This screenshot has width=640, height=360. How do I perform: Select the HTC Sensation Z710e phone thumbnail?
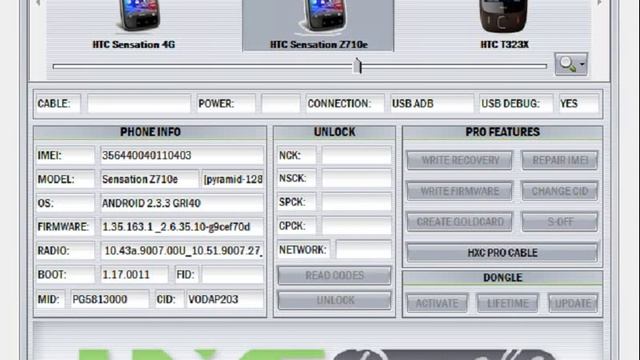pyautogui.click(x=318, y=25)
